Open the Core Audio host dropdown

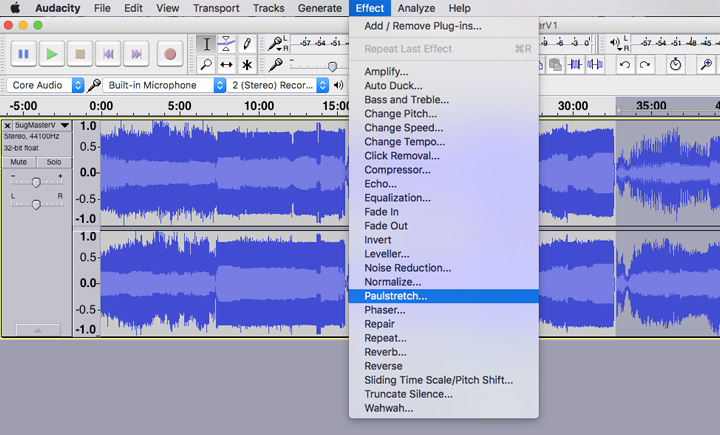(45, 85)
